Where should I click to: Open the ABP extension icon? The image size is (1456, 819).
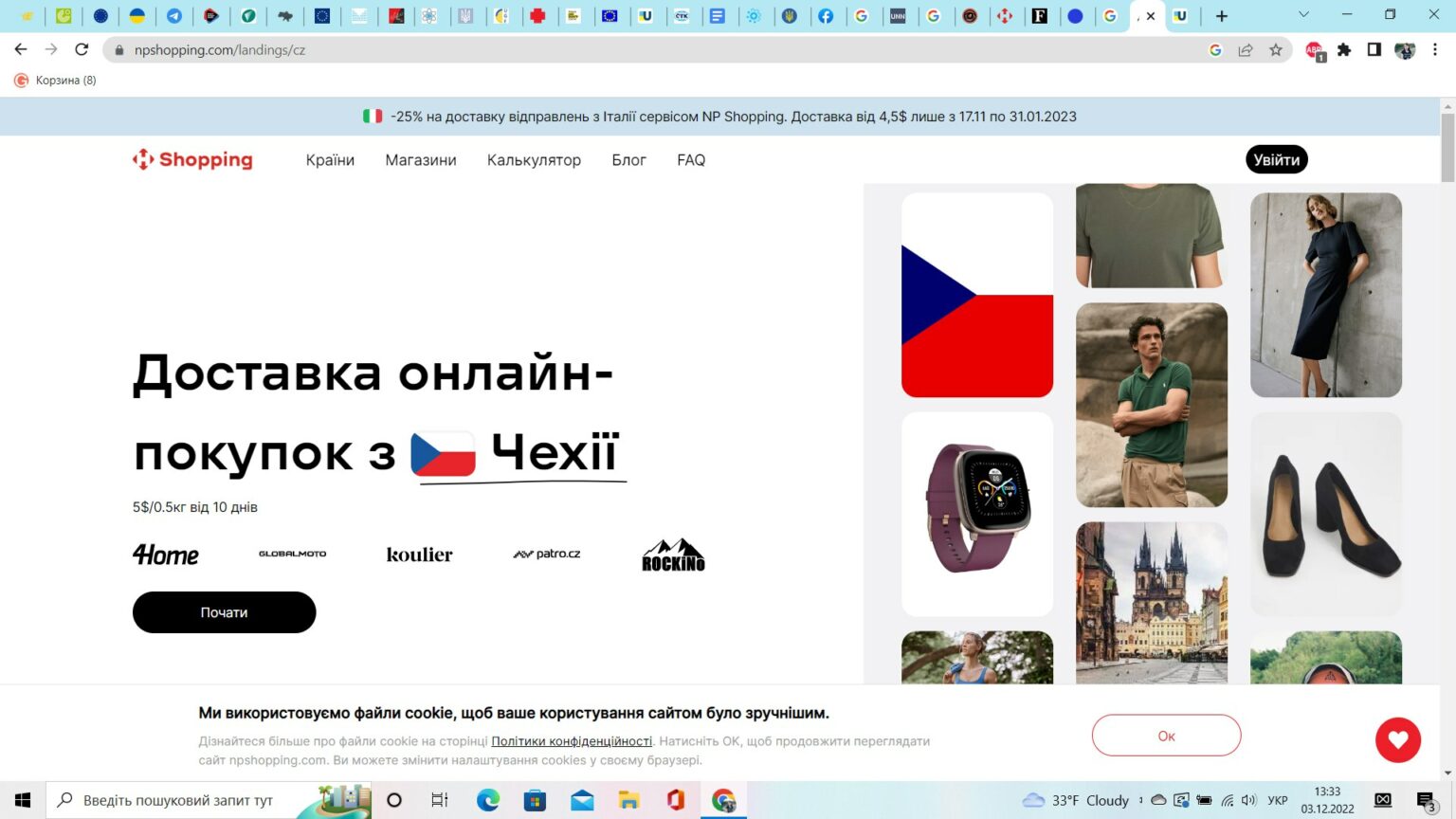(1315, 51)
